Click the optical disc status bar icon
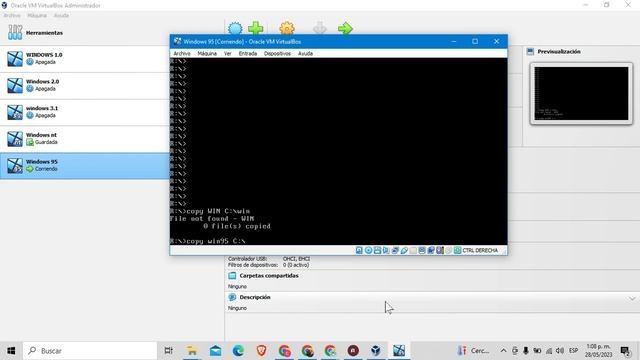This screenshot has height=360, width=640. 369,250
